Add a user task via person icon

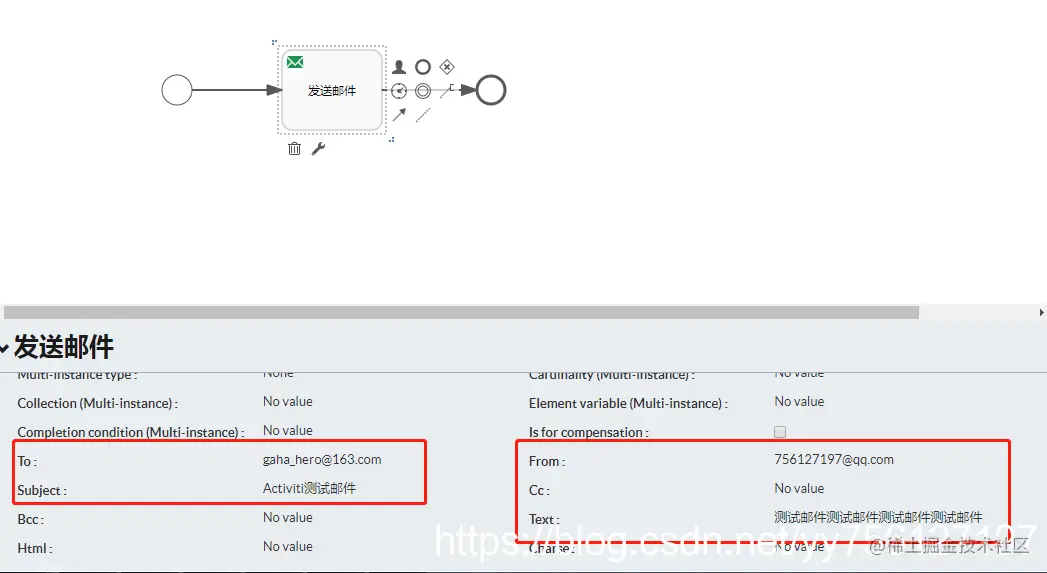[x=399, y=67]
